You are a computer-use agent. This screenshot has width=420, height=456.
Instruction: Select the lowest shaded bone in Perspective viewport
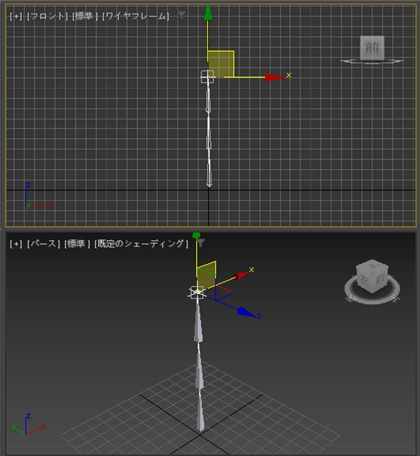pyautogui.click(x=200, y=413)
